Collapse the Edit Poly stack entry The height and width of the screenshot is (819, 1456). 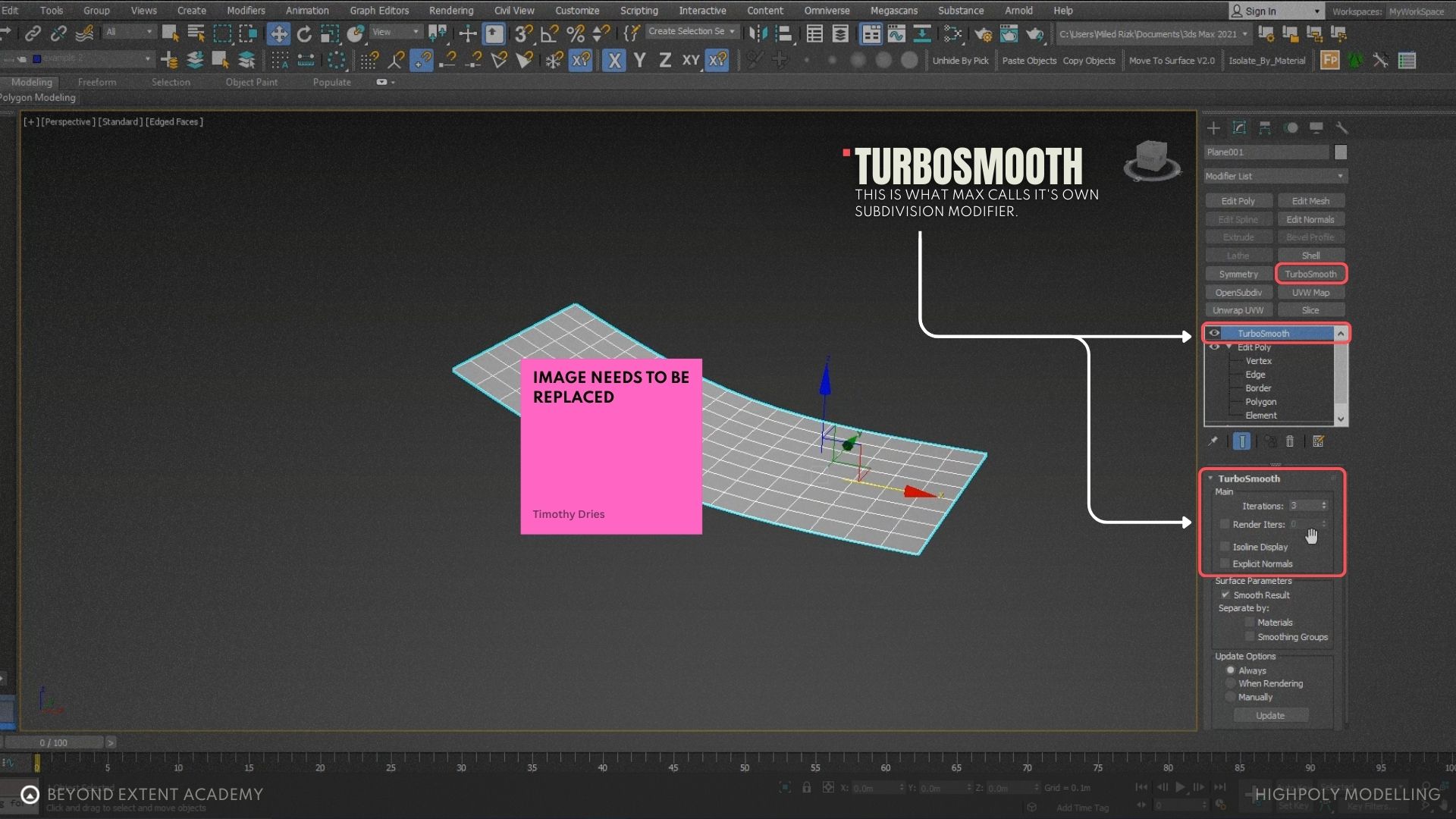click(1228, 347)
